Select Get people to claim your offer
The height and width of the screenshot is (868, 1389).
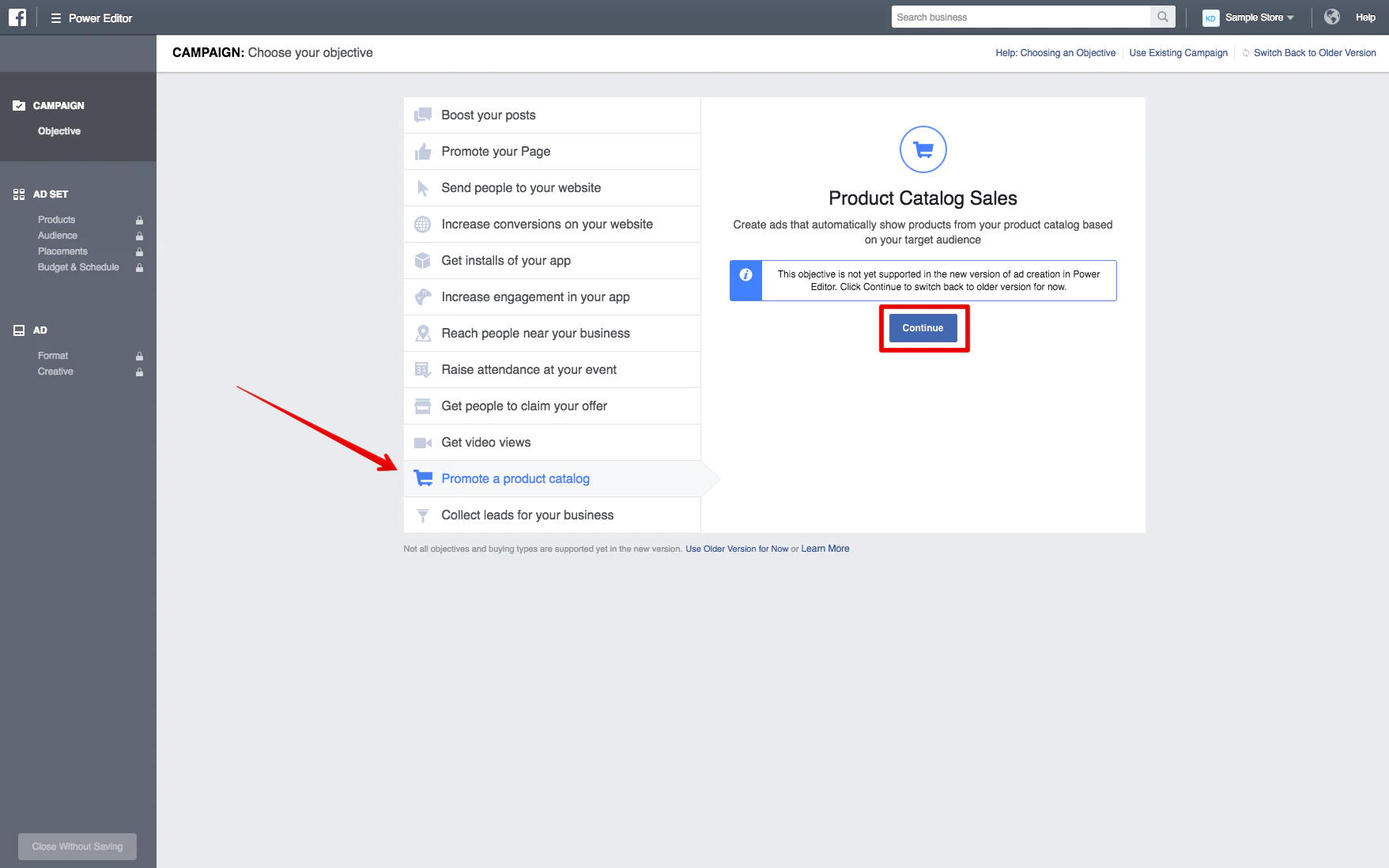tap(552, 406)
